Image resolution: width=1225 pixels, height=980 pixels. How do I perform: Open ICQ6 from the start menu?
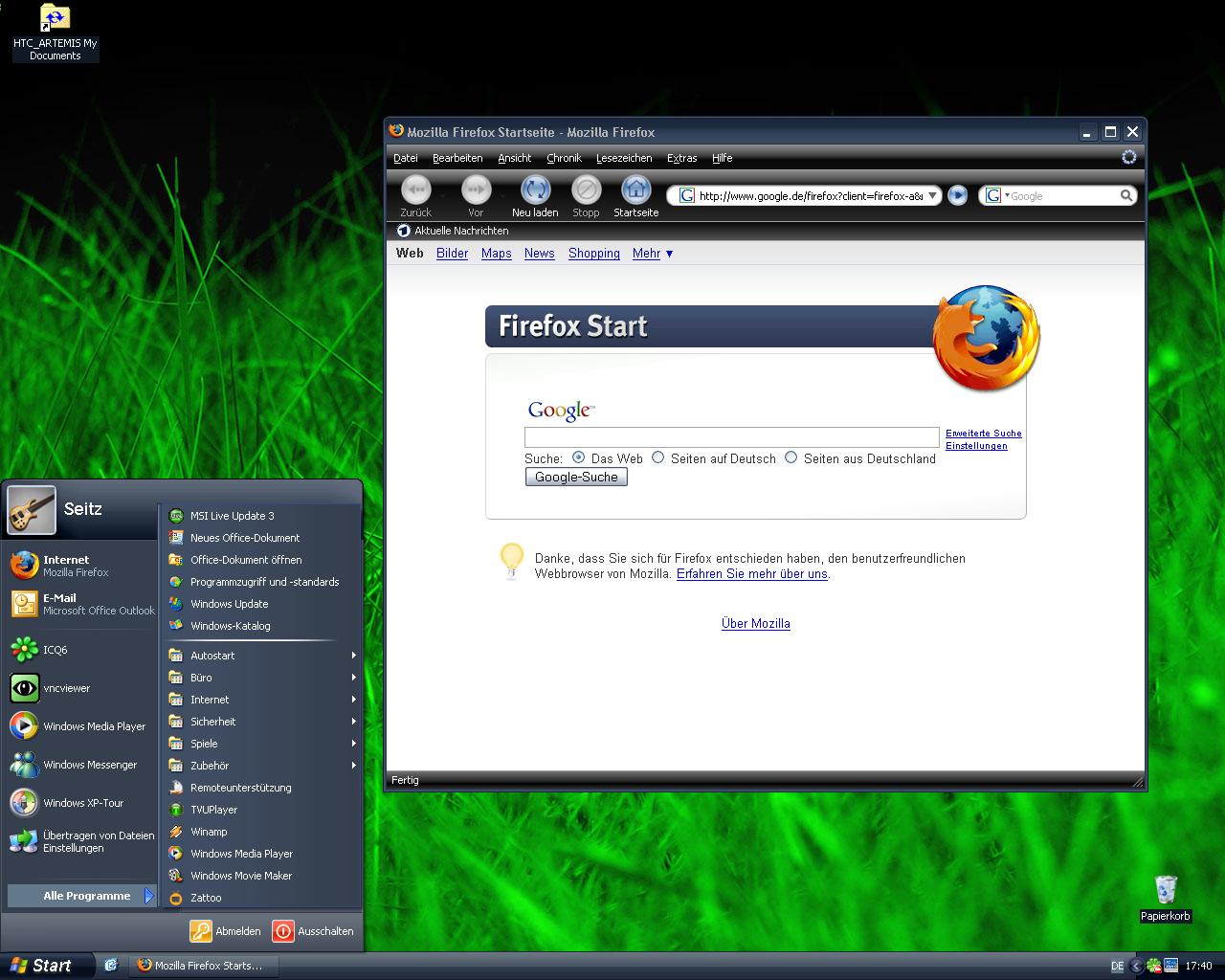(56, 650)
